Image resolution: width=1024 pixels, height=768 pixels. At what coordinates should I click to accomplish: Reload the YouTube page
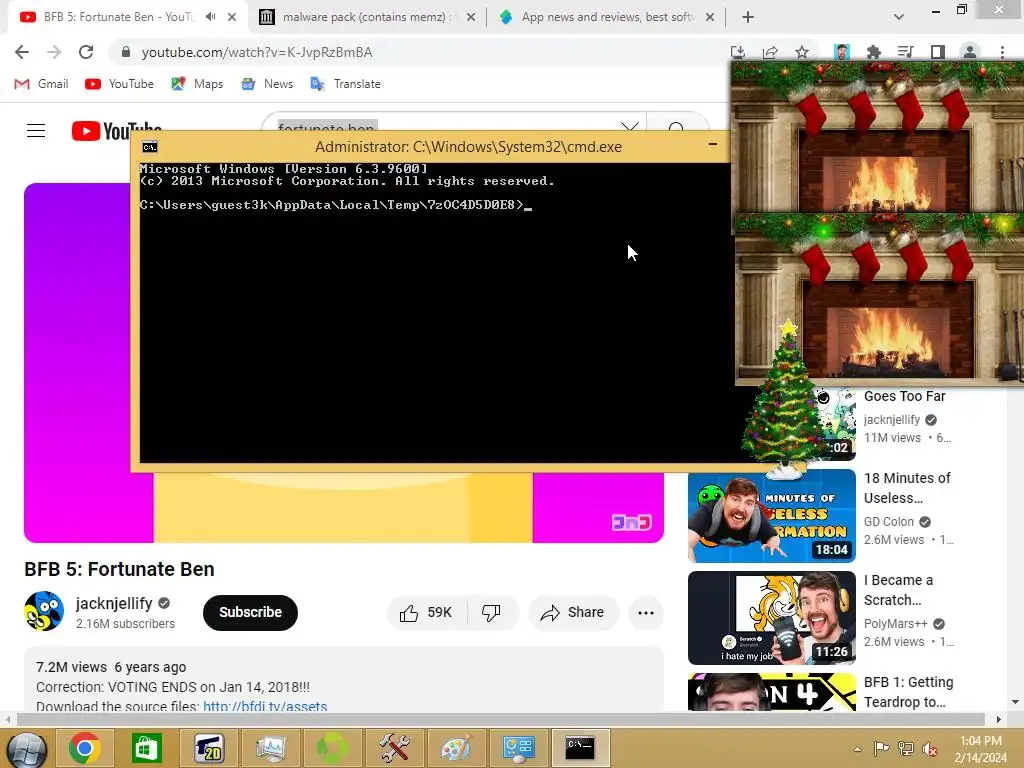tap(86, 52)
